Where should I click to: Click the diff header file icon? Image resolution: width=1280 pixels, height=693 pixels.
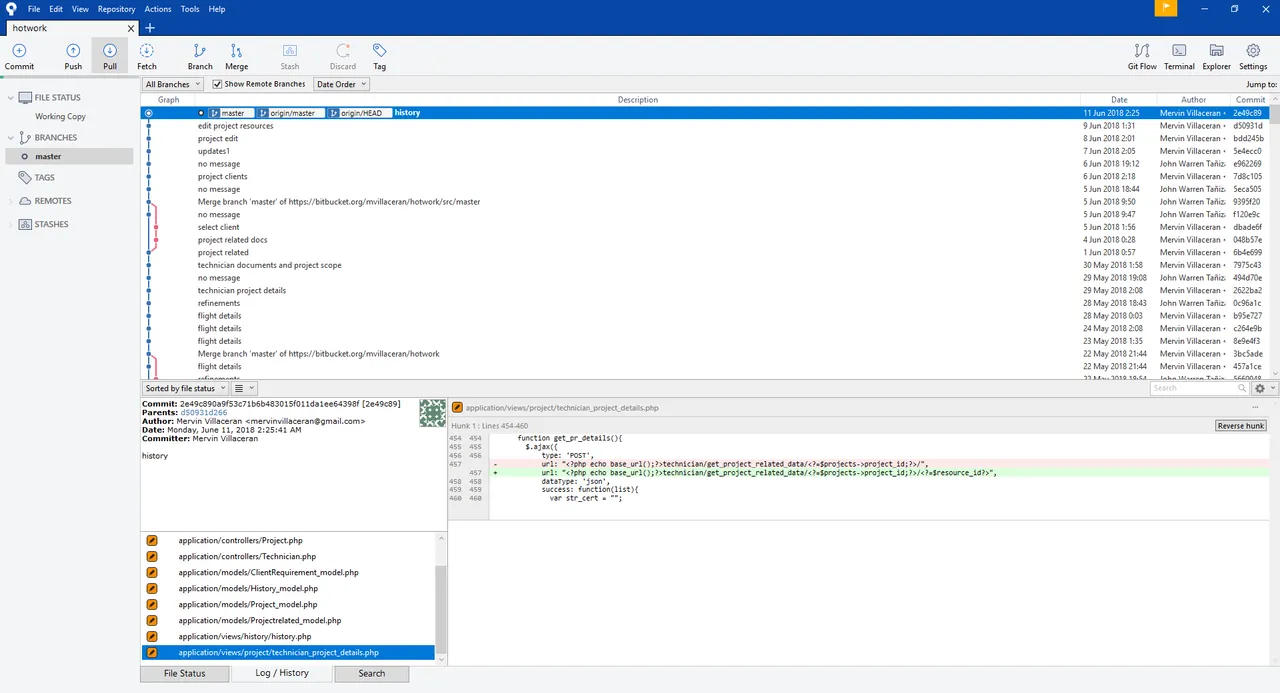tap(457, 408)
